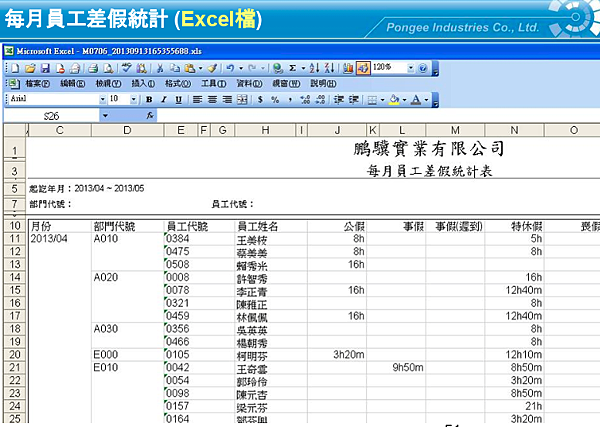Click the New workbook icon
This screenshot has width=600, height=427.
[x=15, y=68]
